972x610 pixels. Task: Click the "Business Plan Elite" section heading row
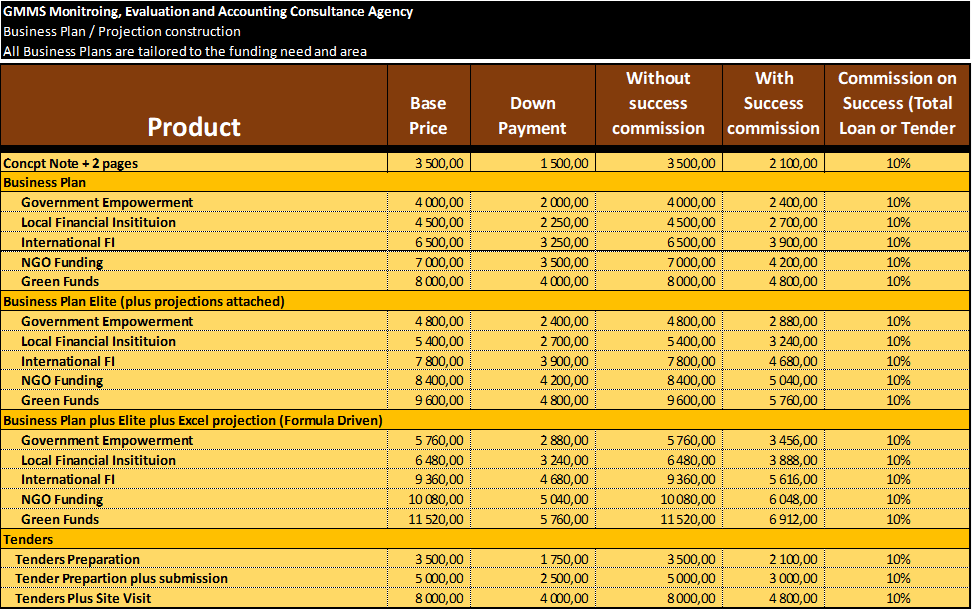144,301
